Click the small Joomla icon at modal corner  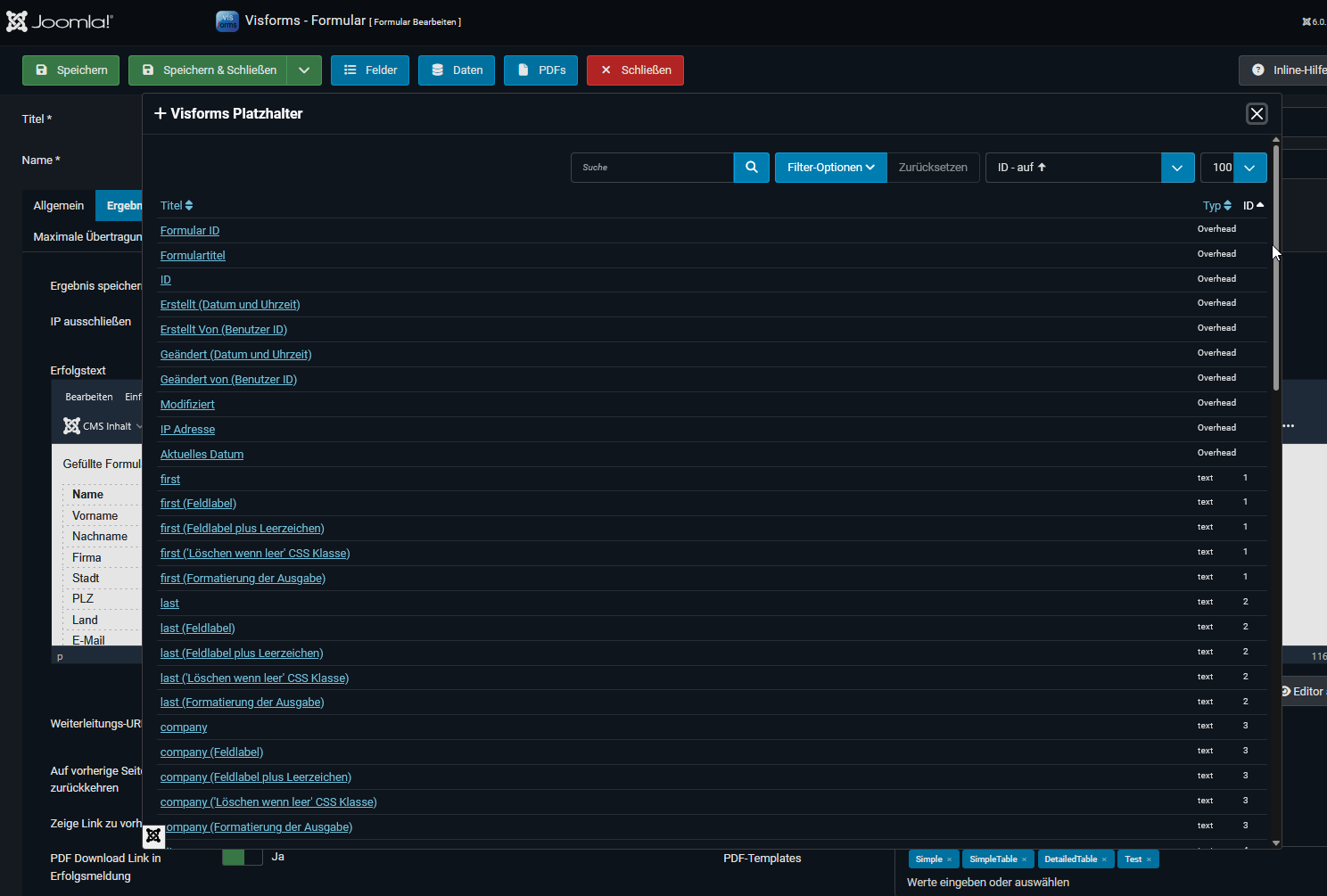point(153,835)
